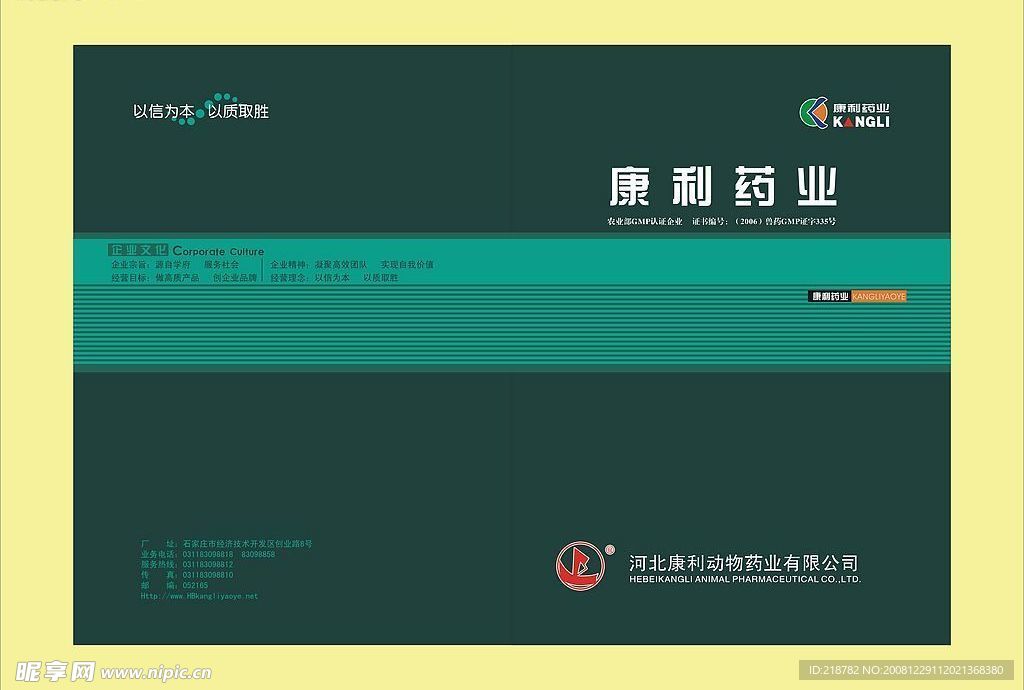Click the 经营理念 line
The width and height of the screenshot is (1024, 690).
pos(334,277)
